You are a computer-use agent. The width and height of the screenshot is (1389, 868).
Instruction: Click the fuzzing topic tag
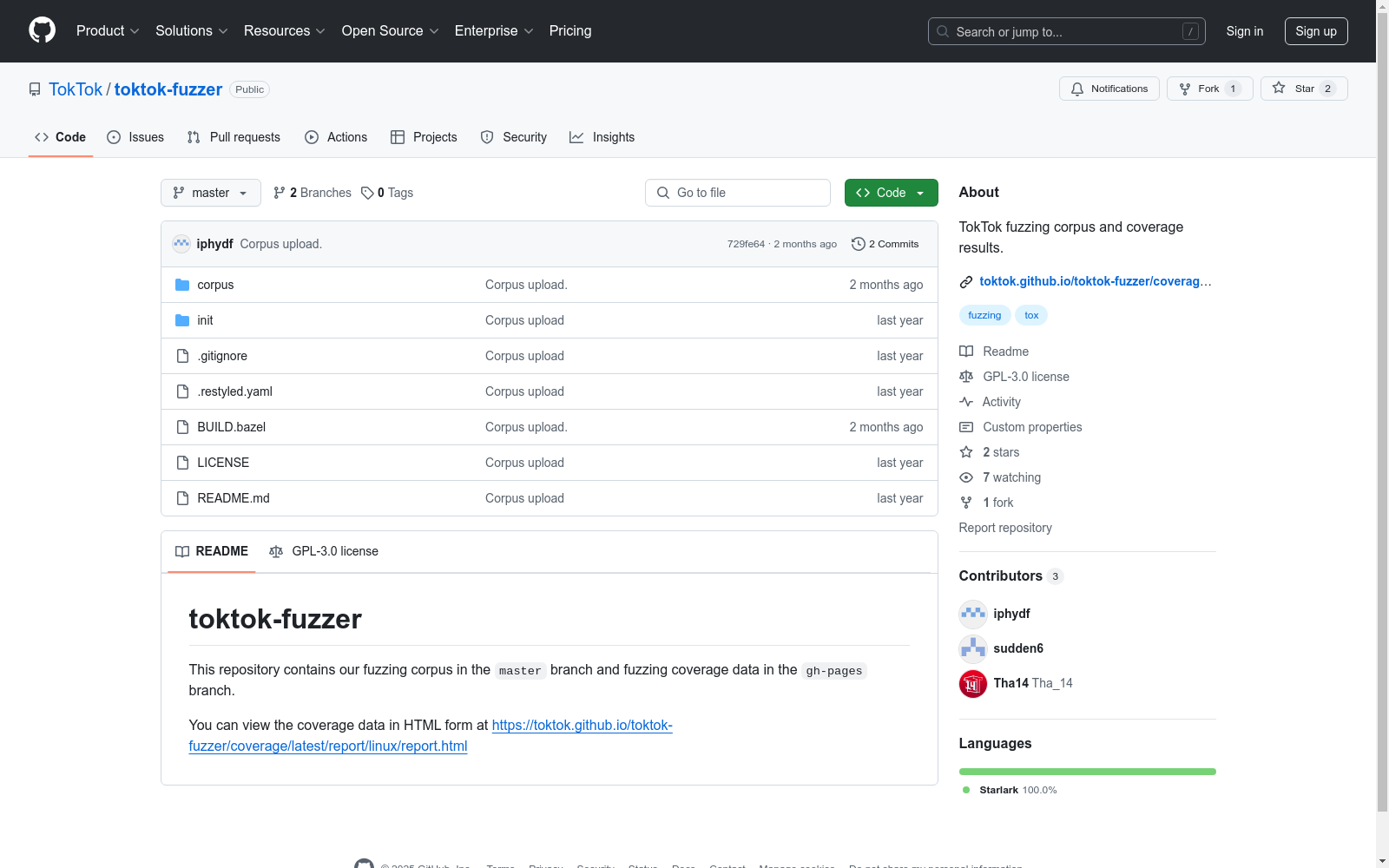click(x=984, y=315)
